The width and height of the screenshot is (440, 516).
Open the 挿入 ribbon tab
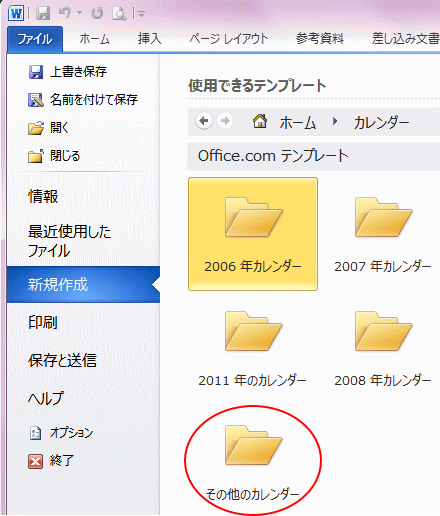[150, 39]
